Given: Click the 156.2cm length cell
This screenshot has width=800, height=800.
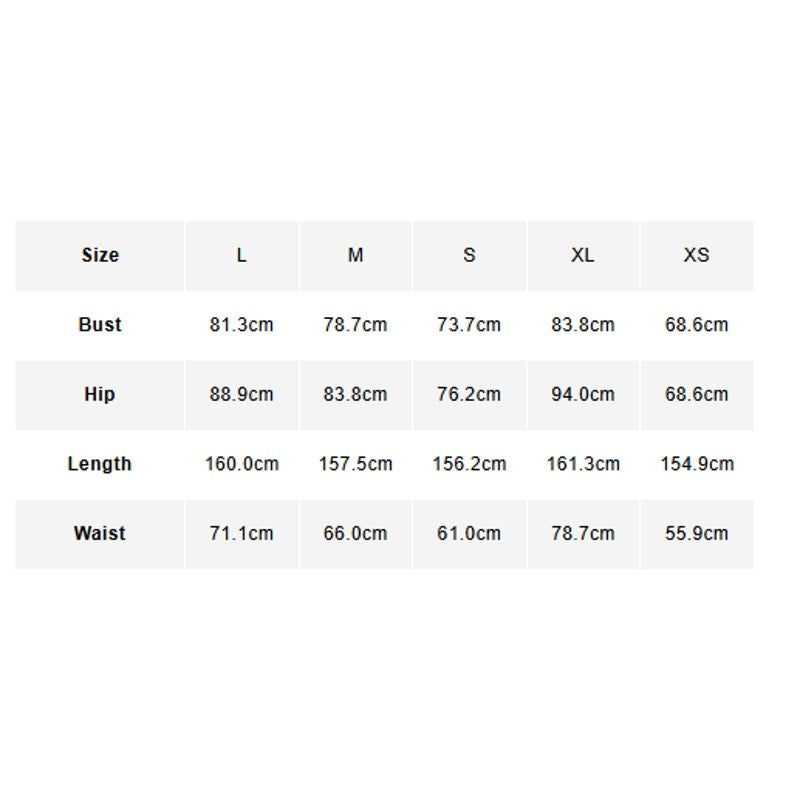Looking at the screenshot, I should tap(469, 464).
